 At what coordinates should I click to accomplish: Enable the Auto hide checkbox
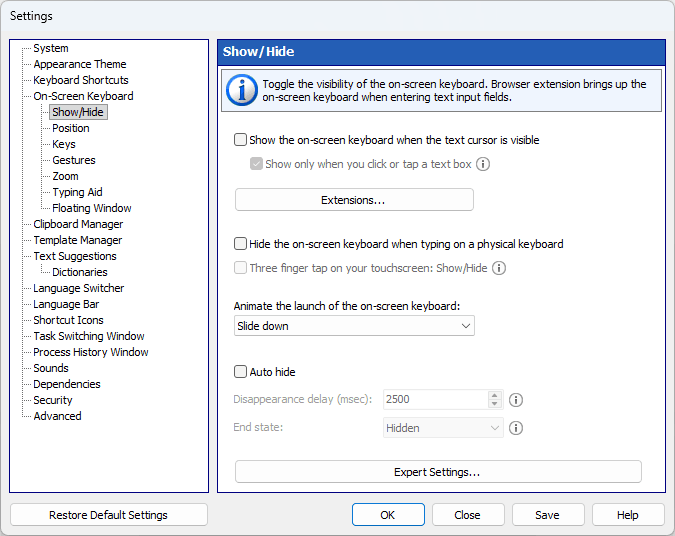coord(240,372)
